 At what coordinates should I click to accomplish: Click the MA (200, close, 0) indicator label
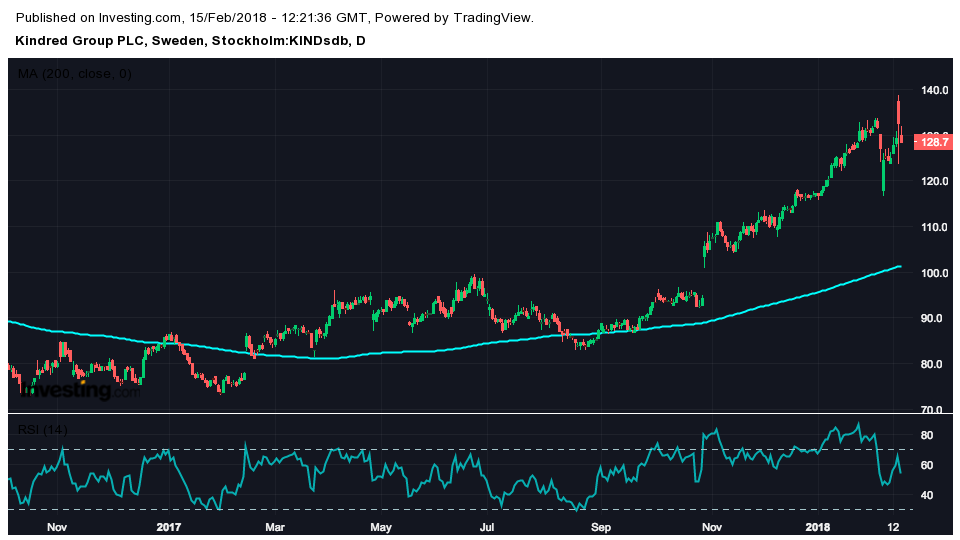pos(75,74)
